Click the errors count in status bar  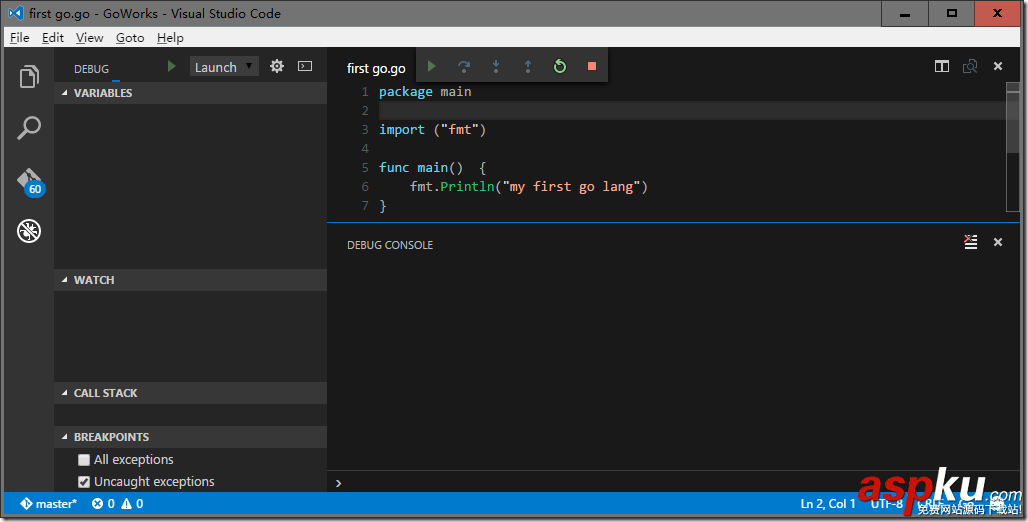[103, 504]
